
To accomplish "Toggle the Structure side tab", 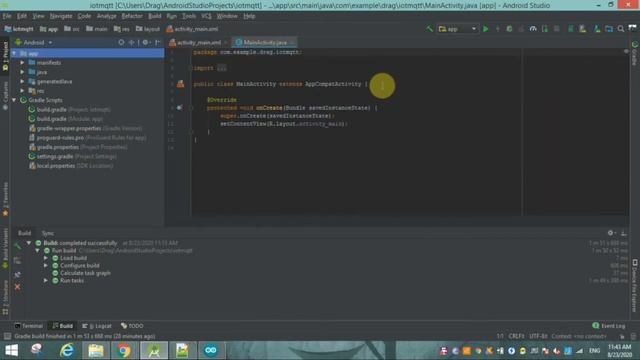I will pyautogui.click(x=5, y=298).
